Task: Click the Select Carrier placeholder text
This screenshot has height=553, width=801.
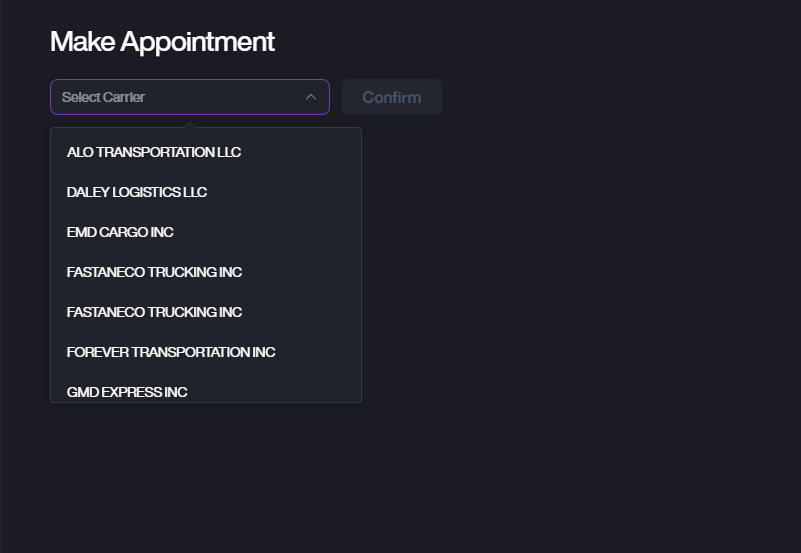Action: click(103, 97)
